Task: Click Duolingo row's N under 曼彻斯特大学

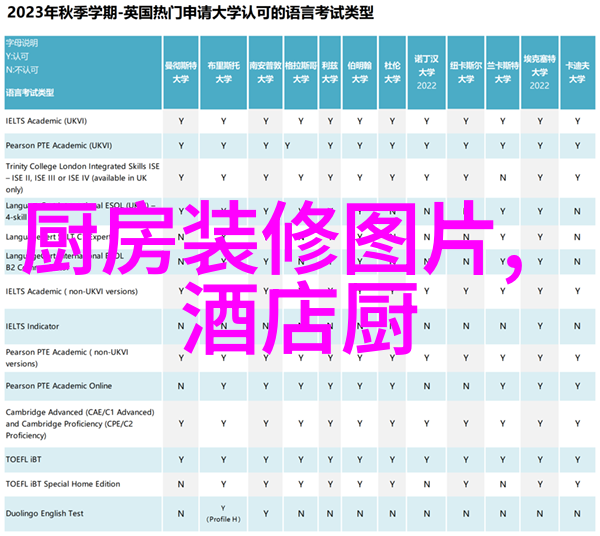Action: [181, 514]
